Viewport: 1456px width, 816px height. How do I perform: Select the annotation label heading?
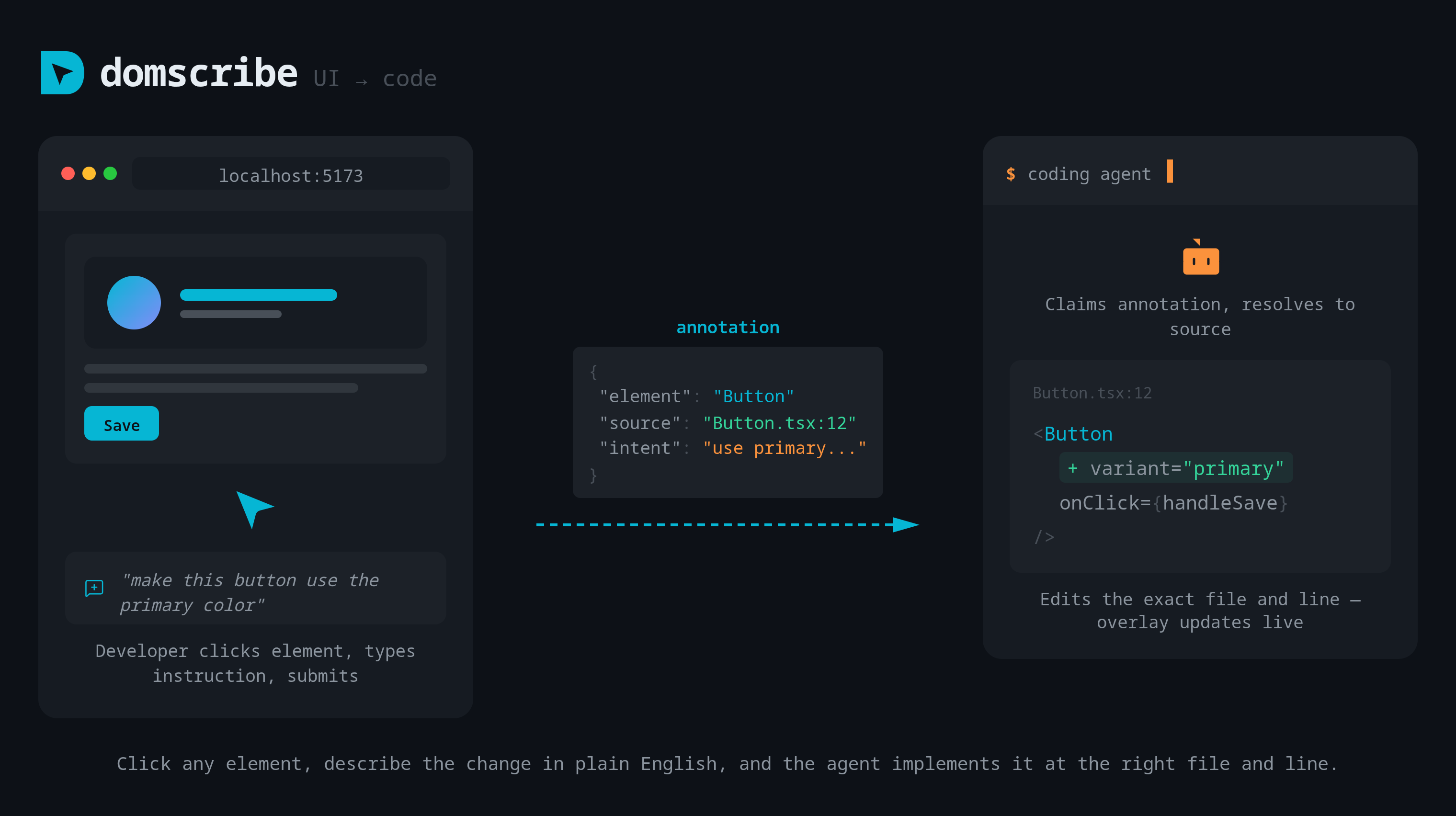pos(728,327)
